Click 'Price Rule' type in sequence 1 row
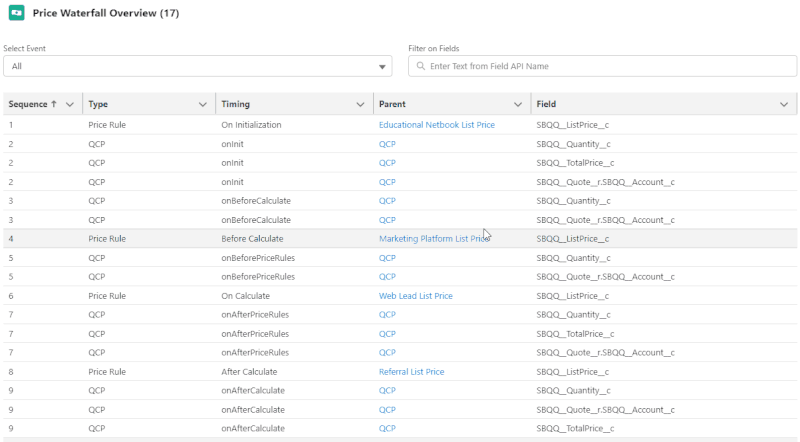 (107, 125)
